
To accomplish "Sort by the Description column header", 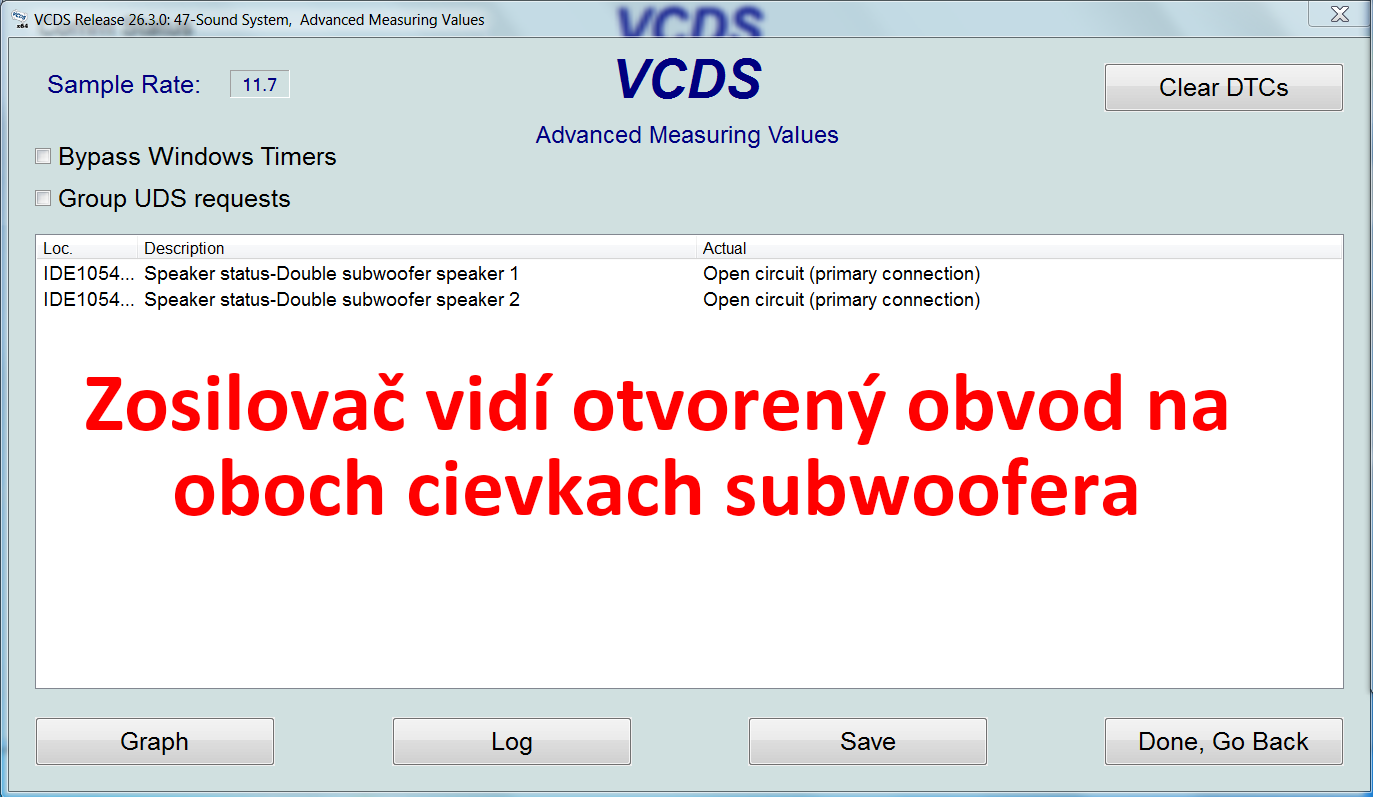I will click(x=417, y=248).
